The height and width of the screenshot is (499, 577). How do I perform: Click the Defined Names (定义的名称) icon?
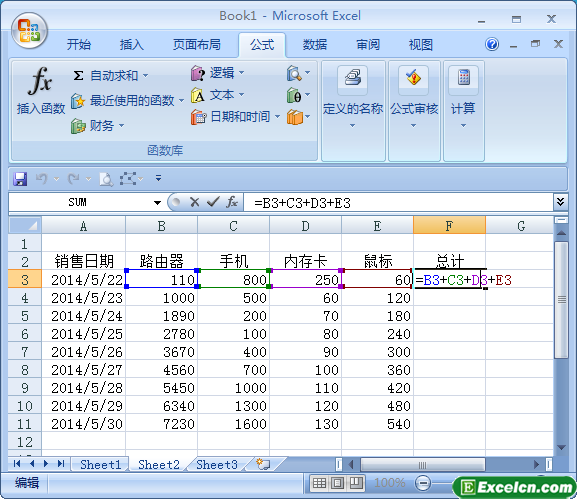coord(353,78)
